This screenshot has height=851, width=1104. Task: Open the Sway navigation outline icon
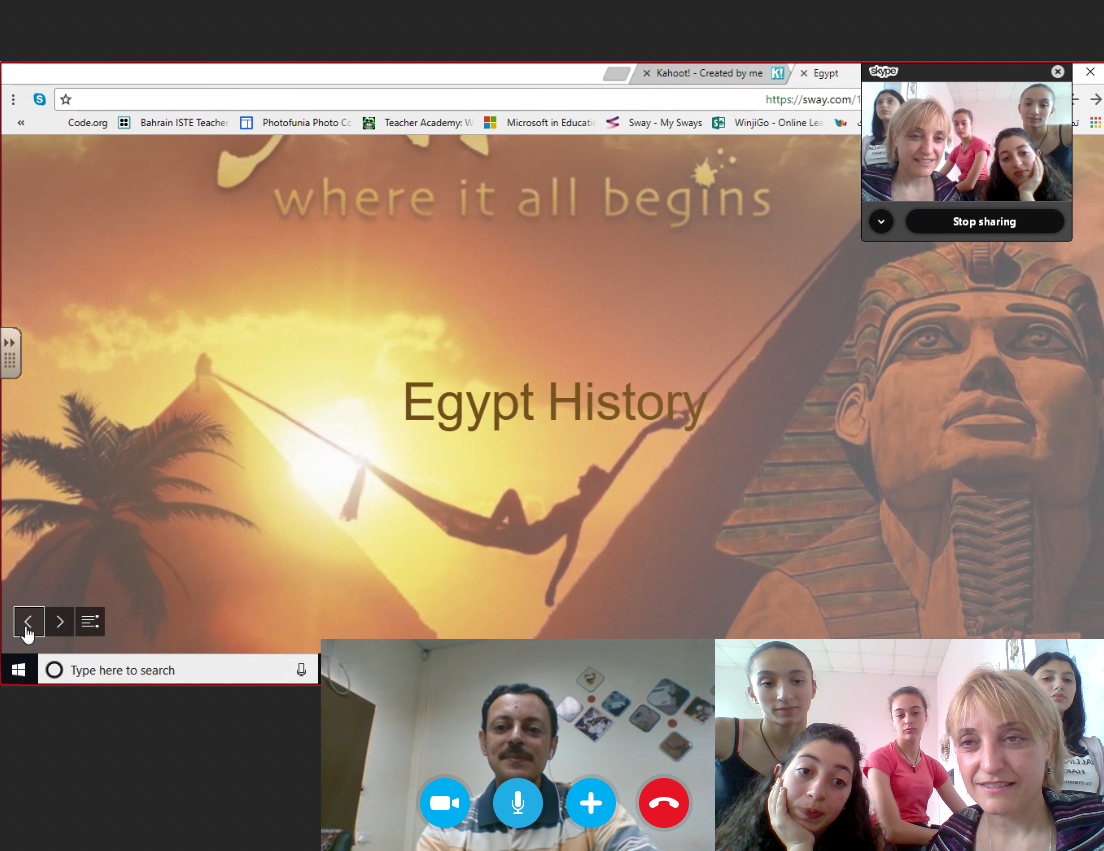pyautogui.click(x=90, y=622)
